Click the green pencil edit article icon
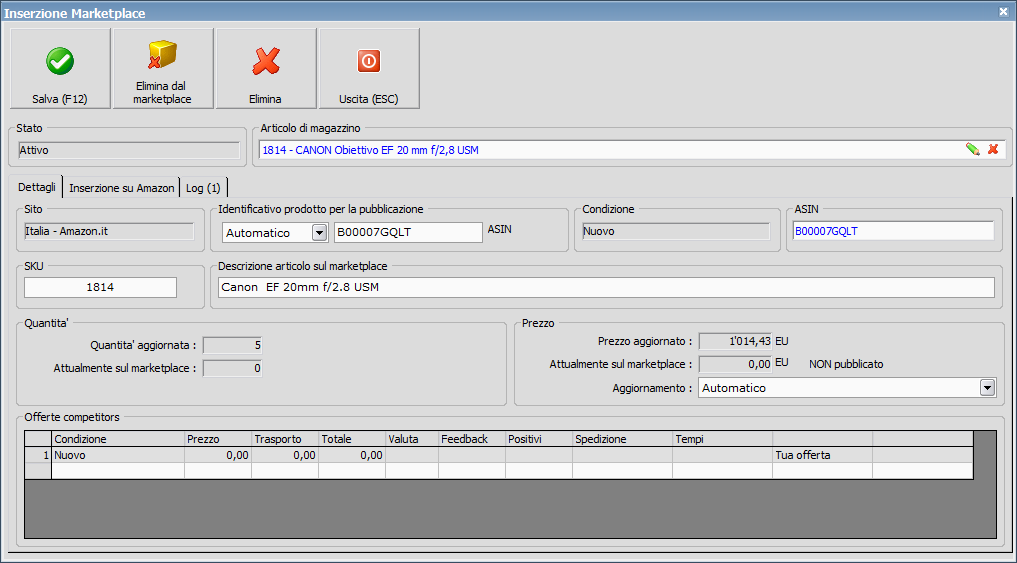The width and height of the screenshot is (1017, 563). pyautogui.click(x=972, y=149)
